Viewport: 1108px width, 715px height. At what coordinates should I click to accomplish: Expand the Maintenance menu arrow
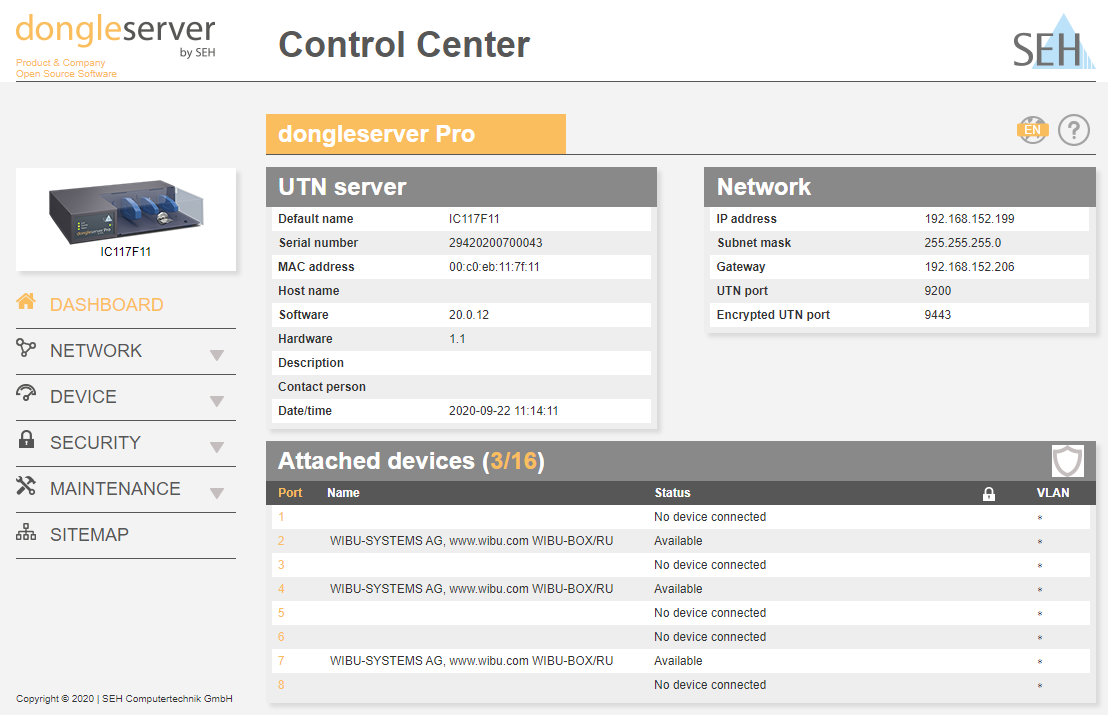217,493
